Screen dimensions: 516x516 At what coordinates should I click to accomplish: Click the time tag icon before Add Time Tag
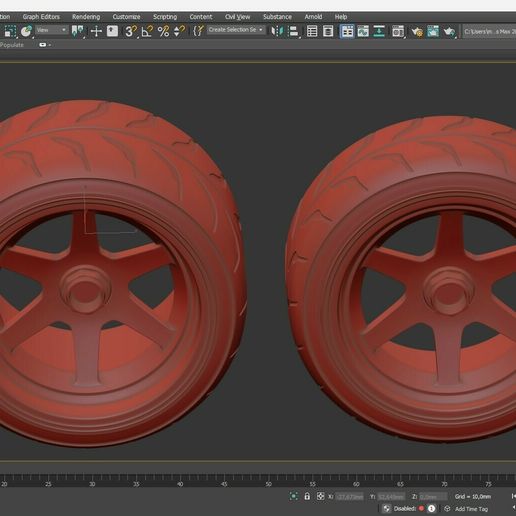click(447, 508)
